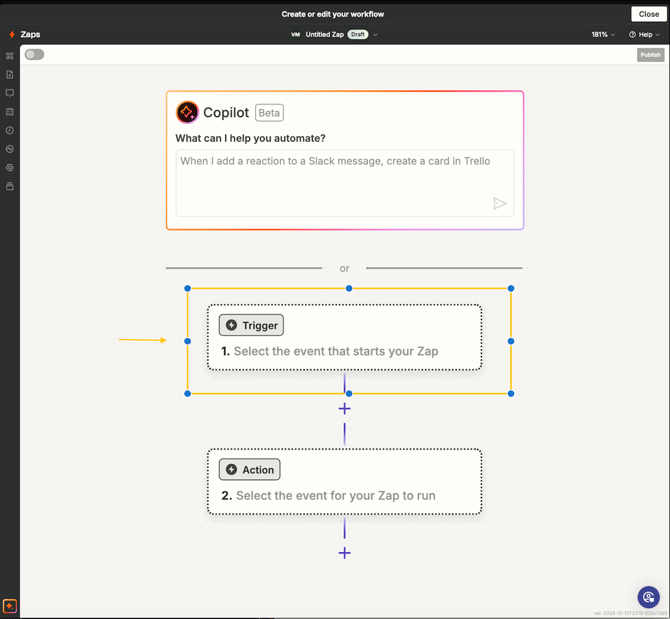This screenshot has height=619, width=670.
Task: Open the stacked versions icon in sidebar
Action: tap(10, 186)
